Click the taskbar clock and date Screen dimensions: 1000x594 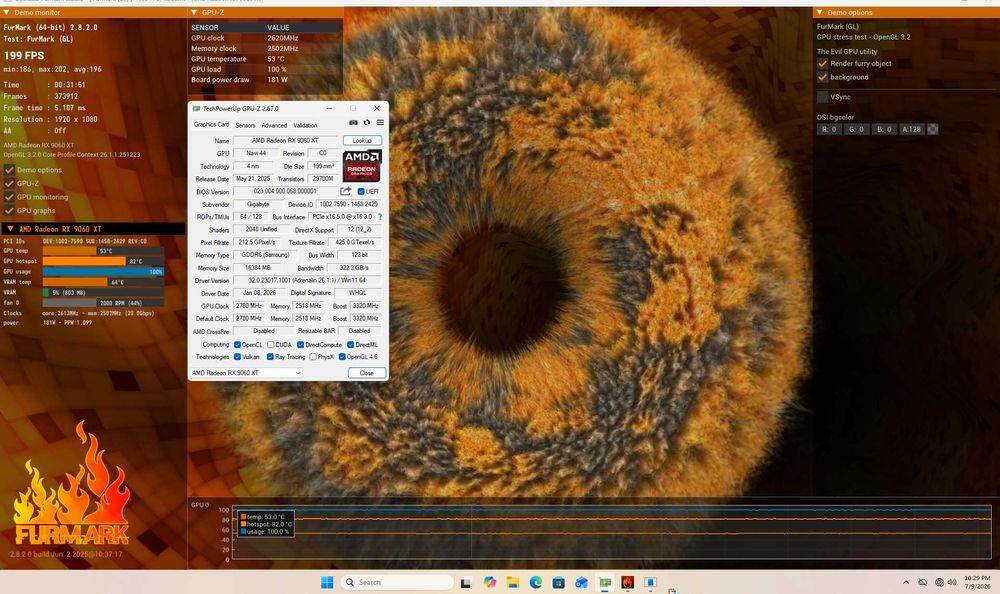pos(977,582)
